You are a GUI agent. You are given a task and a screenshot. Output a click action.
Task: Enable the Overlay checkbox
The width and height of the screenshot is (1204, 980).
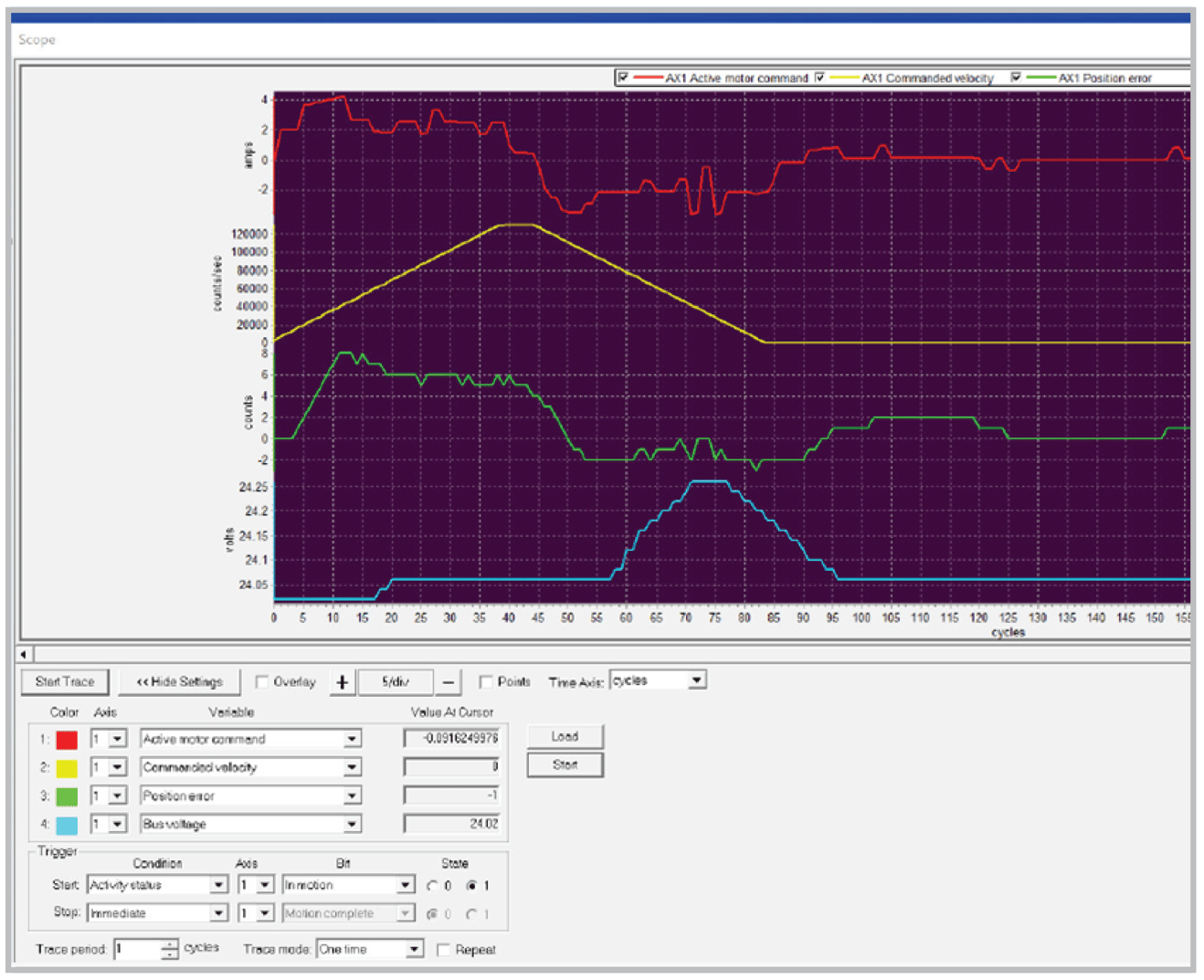pyautogui.click(x=262, y=681)
